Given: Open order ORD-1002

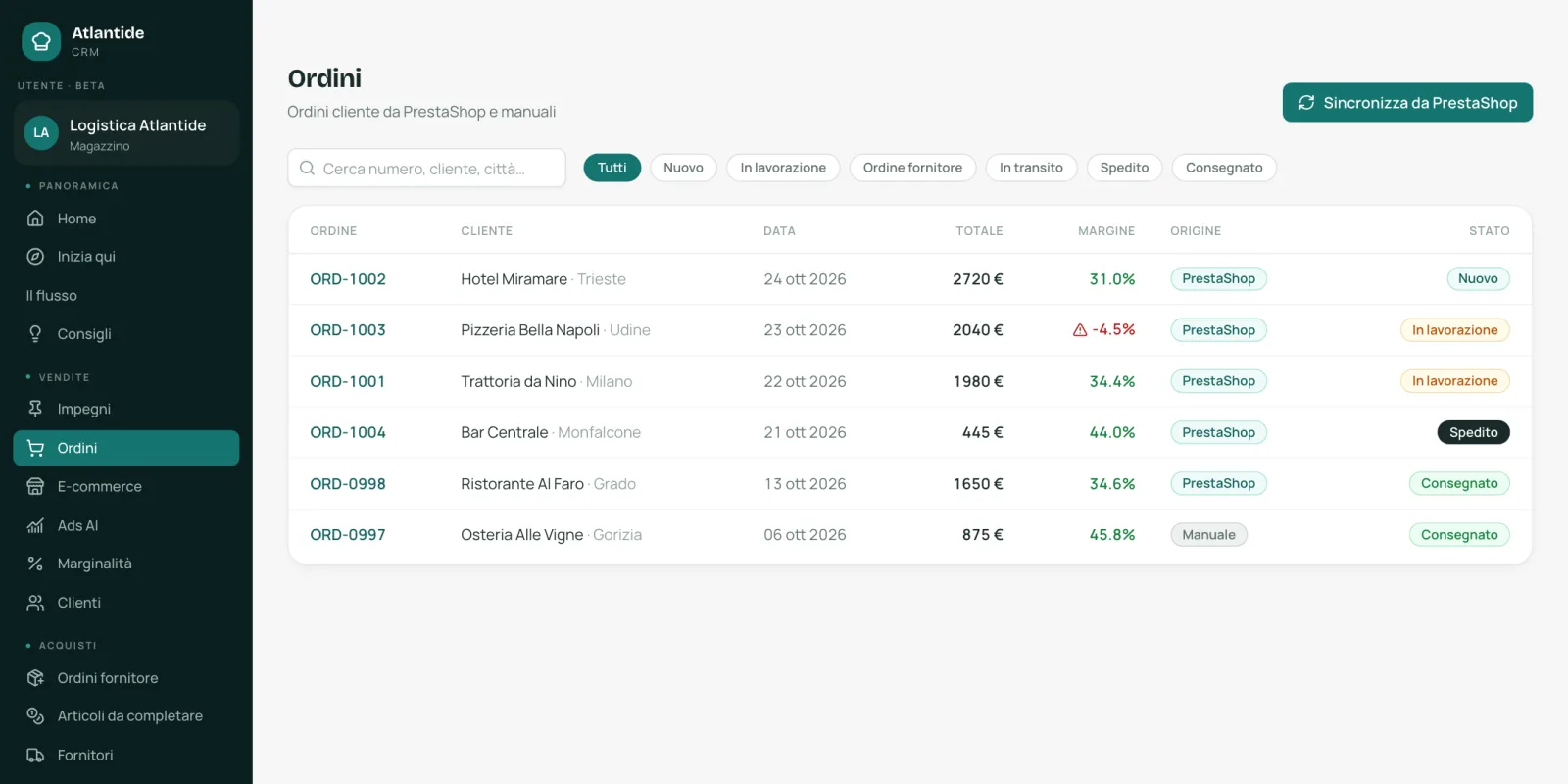Looking at the screenshot, I should pos(348,279).
